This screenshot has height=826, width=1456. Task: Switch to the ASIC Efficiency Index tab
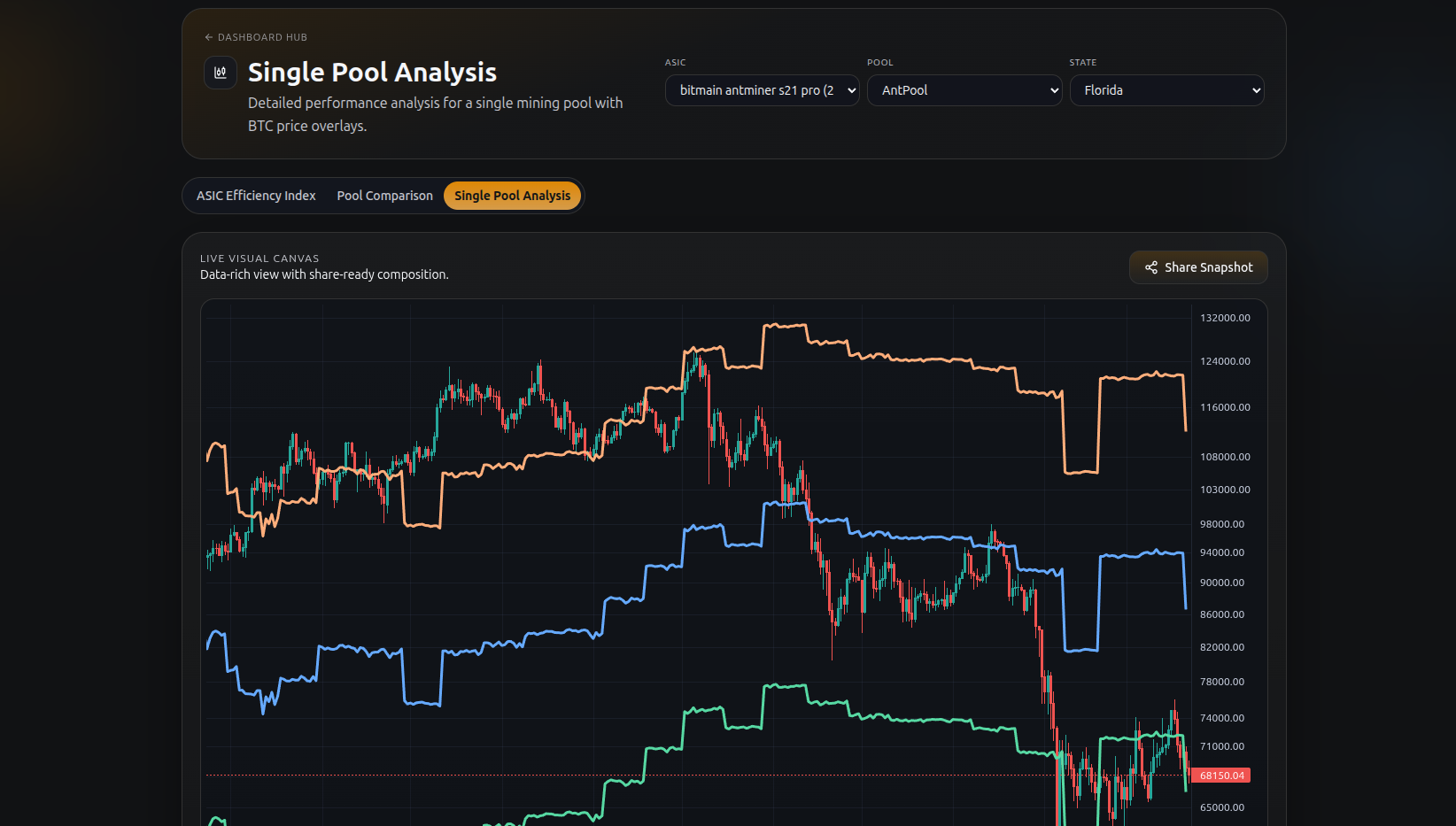tap(256, 195)
